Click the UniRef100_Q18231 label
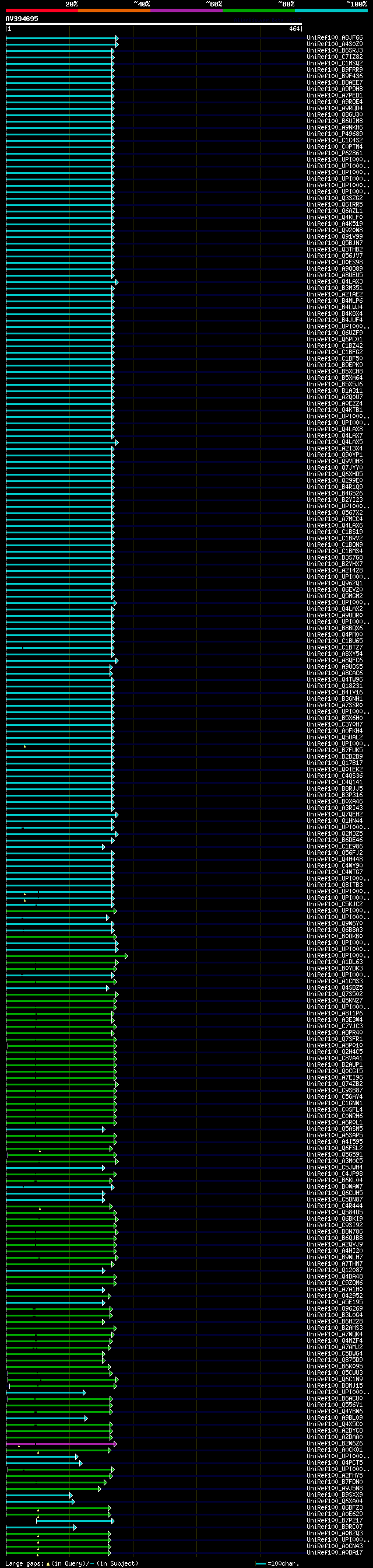 [x=335, y=686]
